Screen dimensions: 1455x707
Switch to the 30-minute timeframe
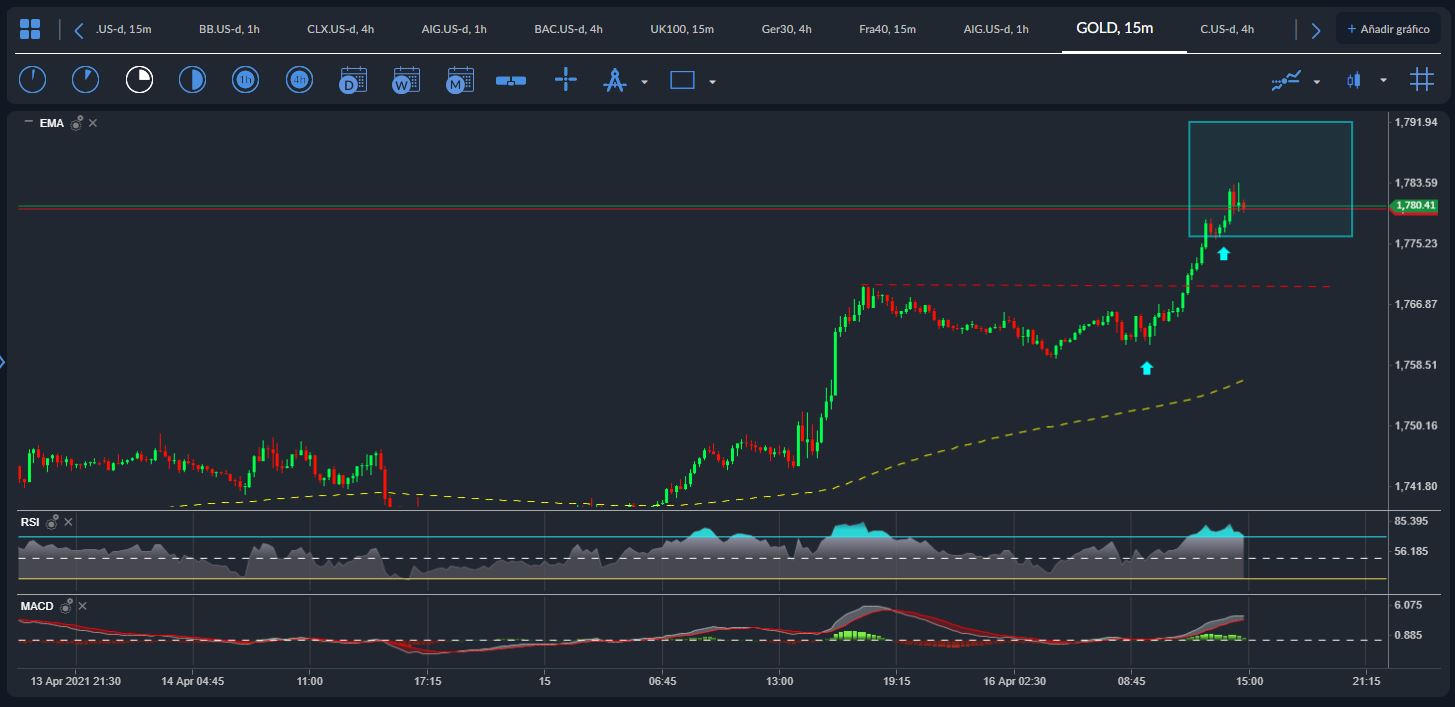(x=192, y=80)
